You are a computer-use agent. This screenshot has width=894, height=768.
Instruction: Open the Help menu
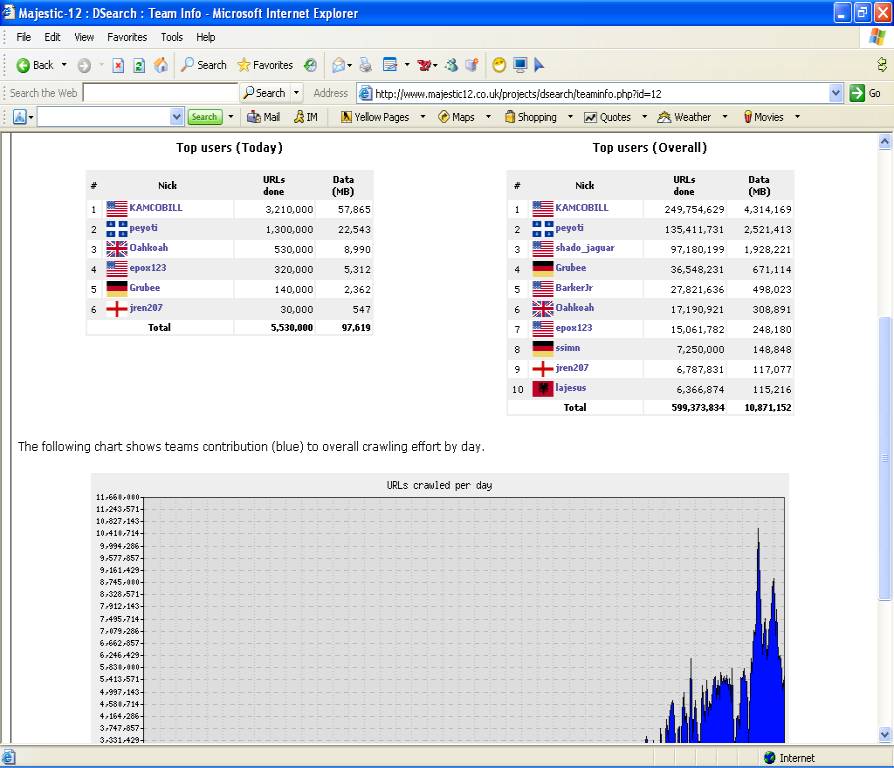(x=206, y=37)
